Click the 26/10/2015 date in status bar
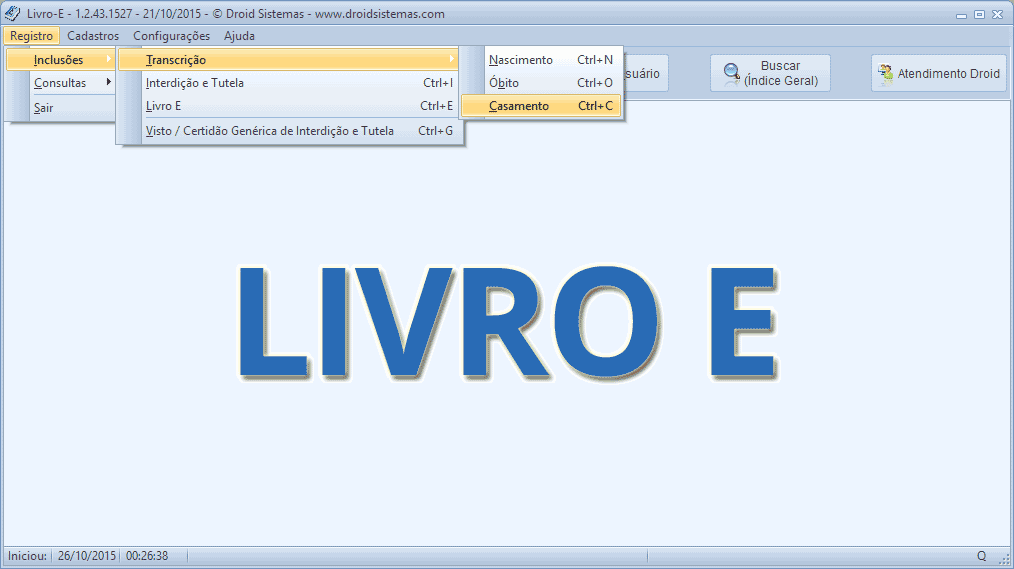This screenshot has width=1014, height=569. click(87, 556)
